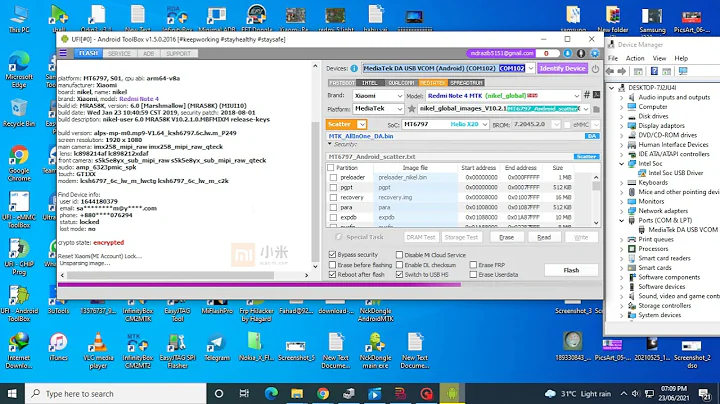This screenshot has height=404, width=720.
Task: Enable Erase before flashing checkbox
Action: pos(332,265)
